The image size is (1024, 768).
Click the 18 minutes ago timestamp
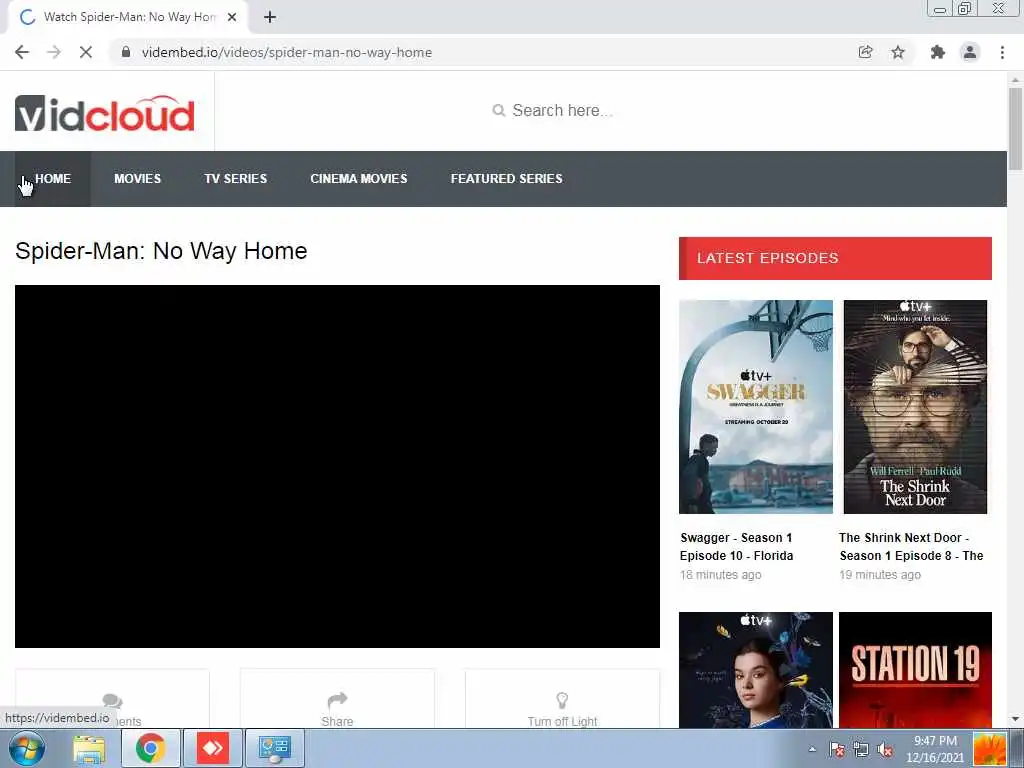tap(720, 575)
